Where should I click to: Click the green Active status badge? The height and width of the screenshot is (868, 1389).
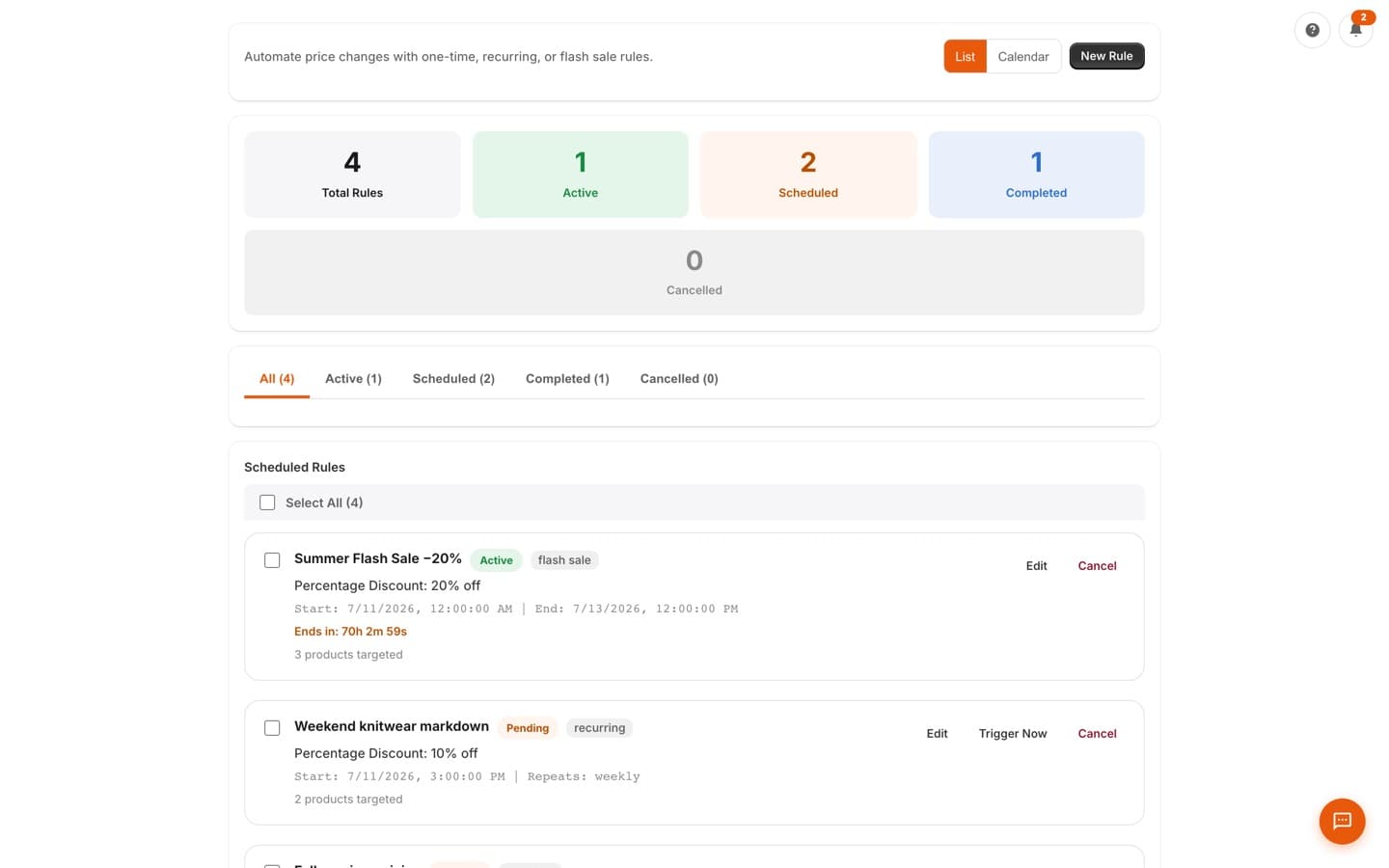(497, 560)
